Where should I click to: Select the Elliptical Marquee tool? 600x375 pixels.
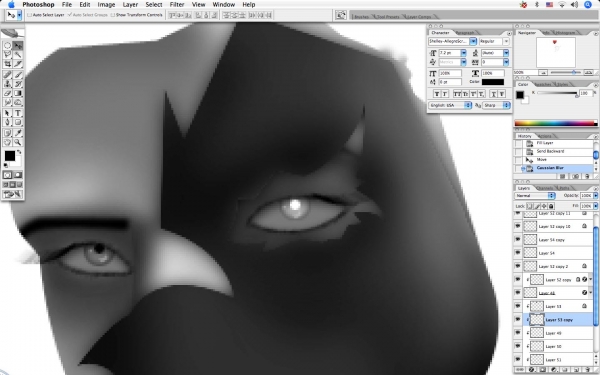pos(7,46)
